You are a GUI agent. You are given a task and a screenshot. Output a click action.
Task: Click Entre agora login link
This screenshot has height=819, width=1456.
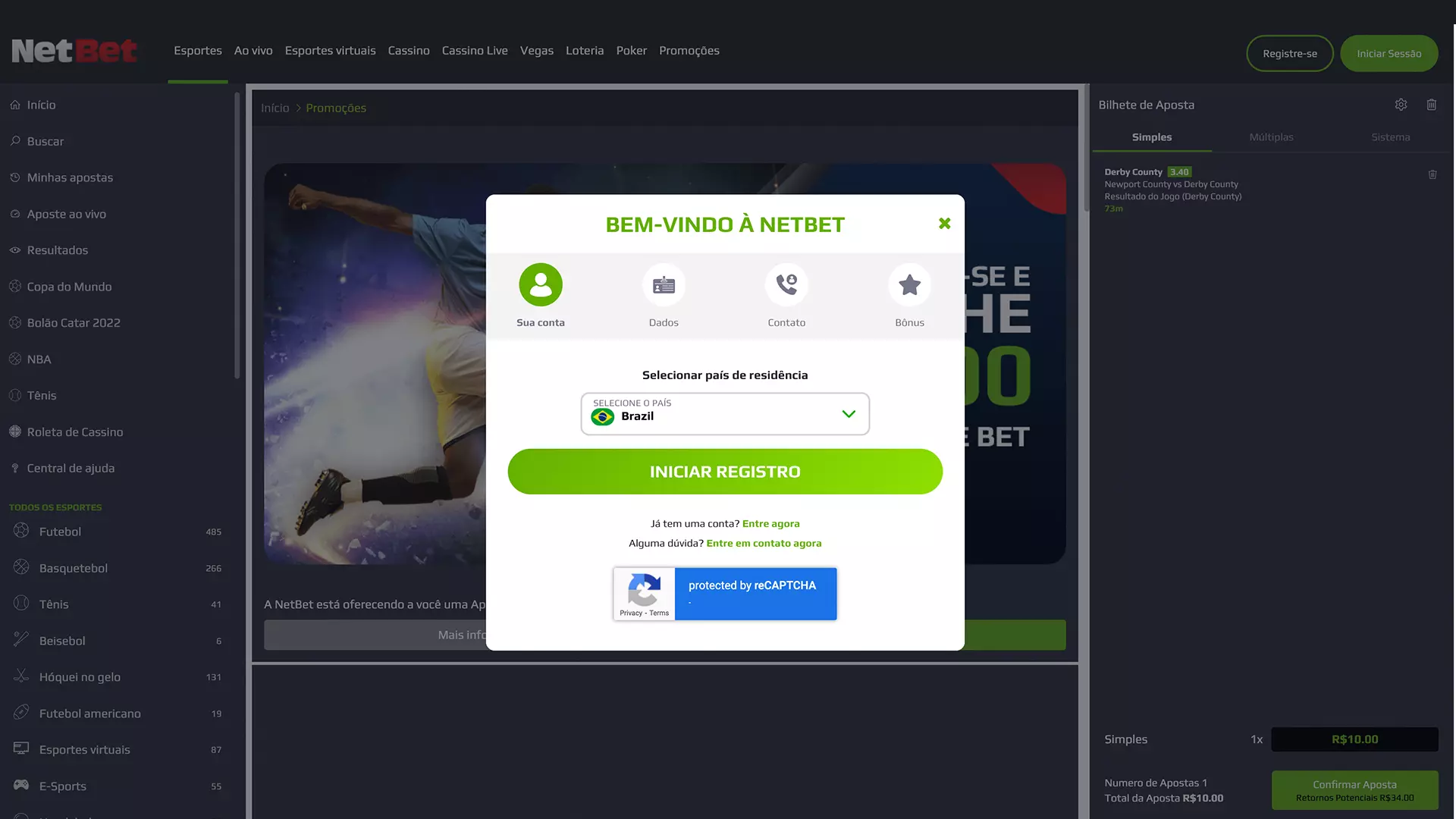tap(770, 523)
